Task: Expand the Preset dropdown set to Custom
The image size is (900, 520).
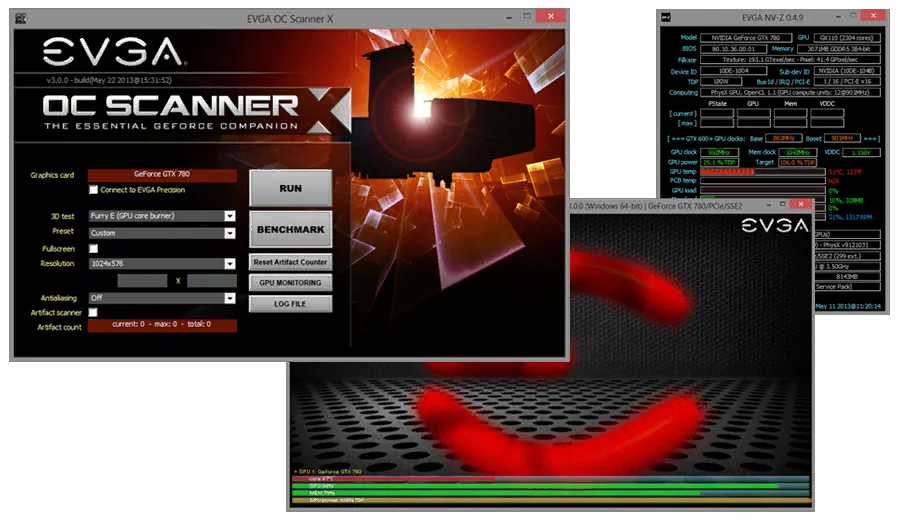Action: [x=229, y=232]
